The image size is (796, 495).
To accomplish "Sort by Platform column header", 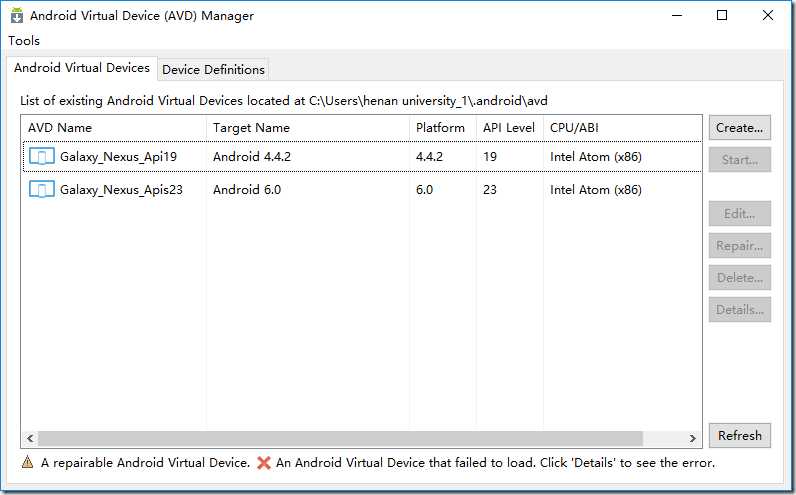I will pyautogui.click(x=443, y=128).
